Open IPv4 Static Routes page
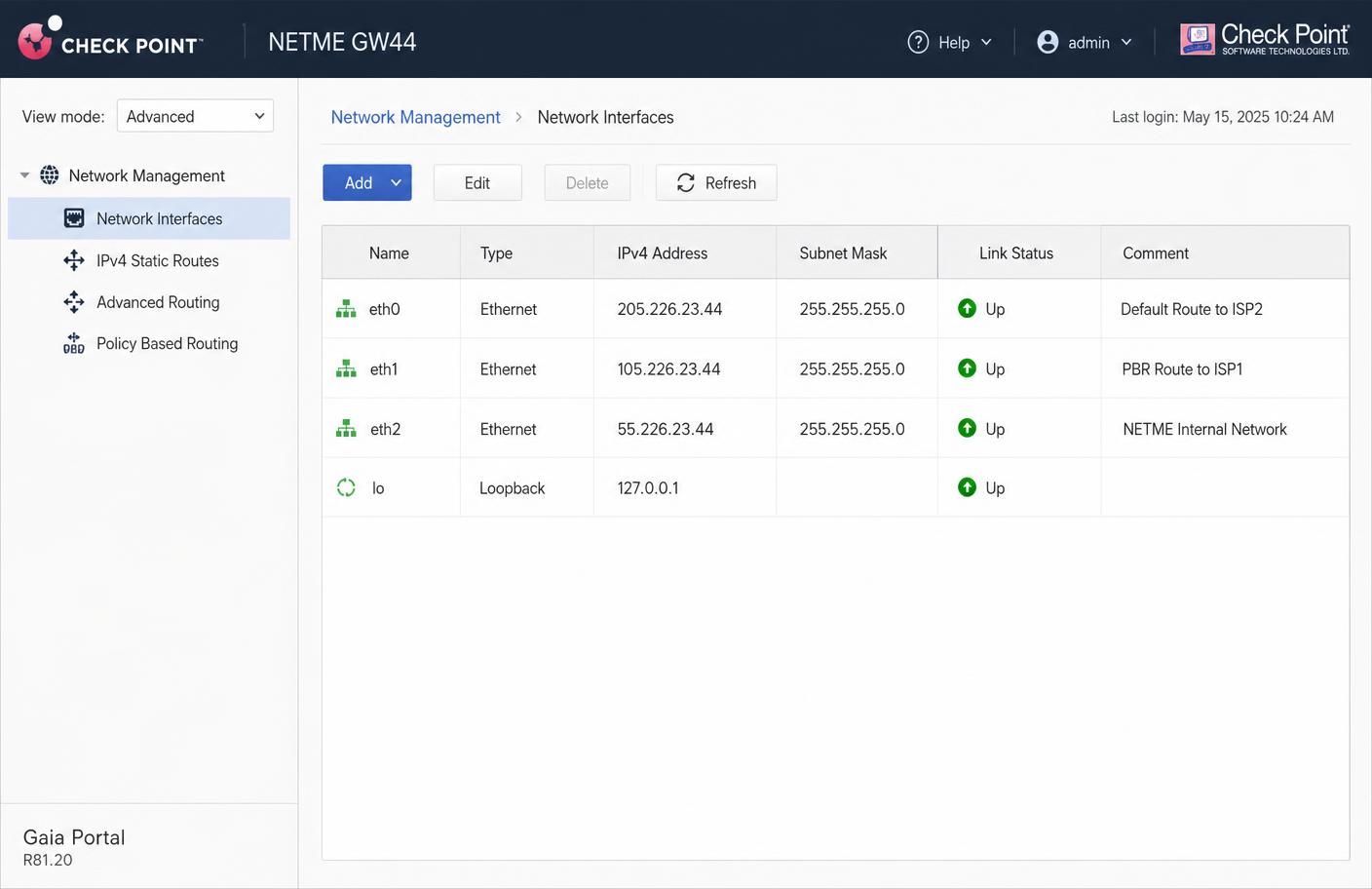This screenshot has height=889, width=1372. pos(158,260)
